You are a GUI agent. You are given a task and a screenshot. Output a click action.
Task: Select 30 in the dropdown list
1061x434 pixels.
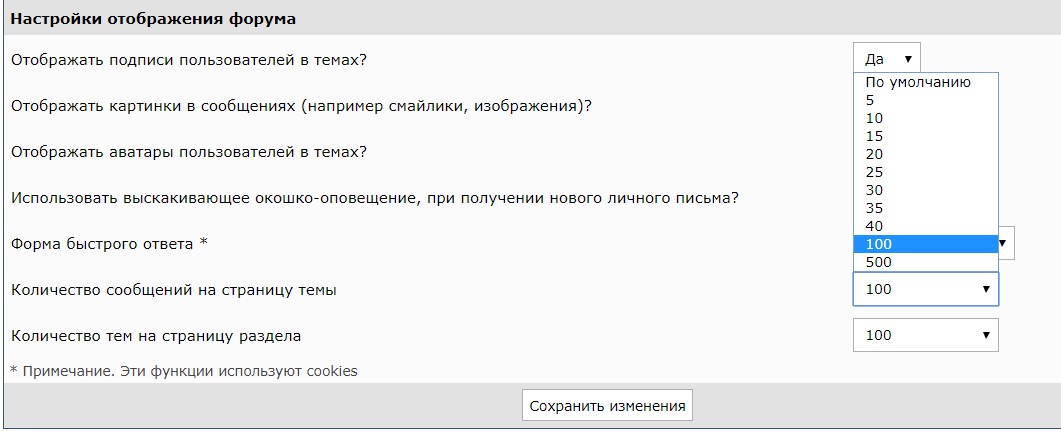coord(925,190)
